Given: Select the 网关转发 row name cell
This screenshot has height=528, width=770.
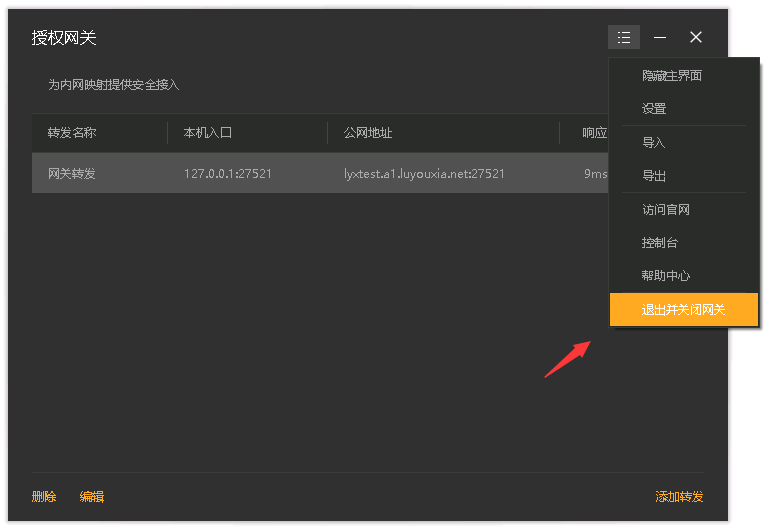Looking at the screenshot, I should coord(72,173).
